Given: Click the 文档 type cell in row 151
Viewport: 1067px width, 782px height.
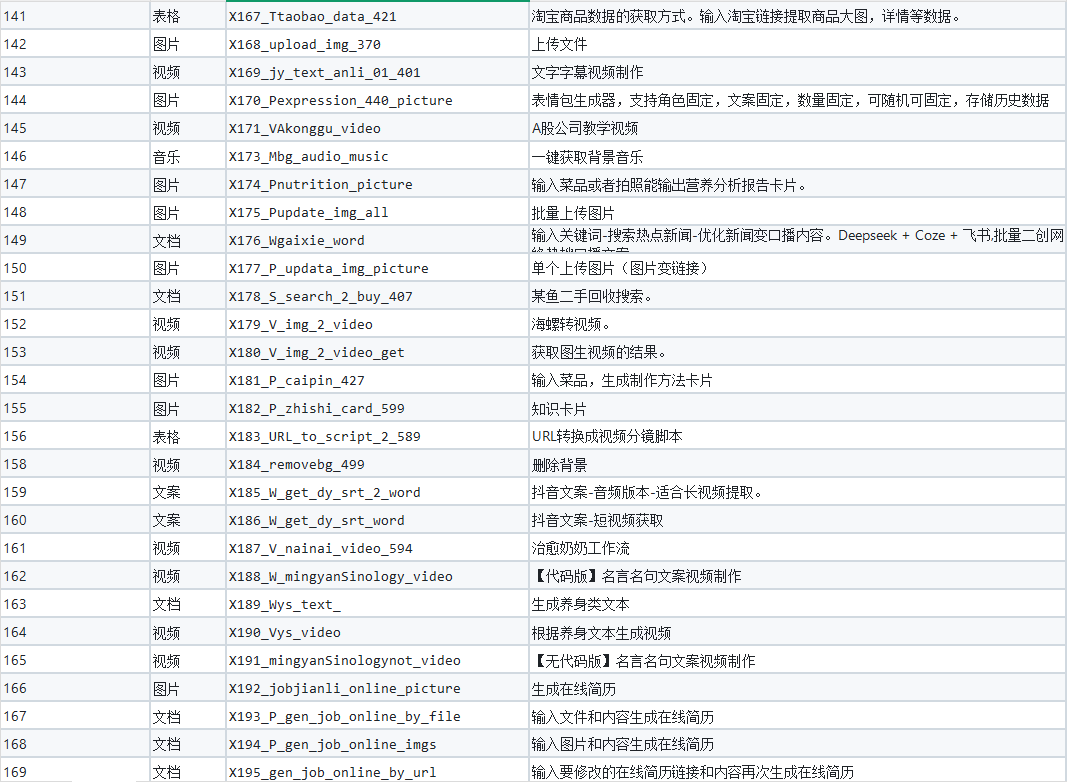Looking at the screenshot, I should point(188,296).
